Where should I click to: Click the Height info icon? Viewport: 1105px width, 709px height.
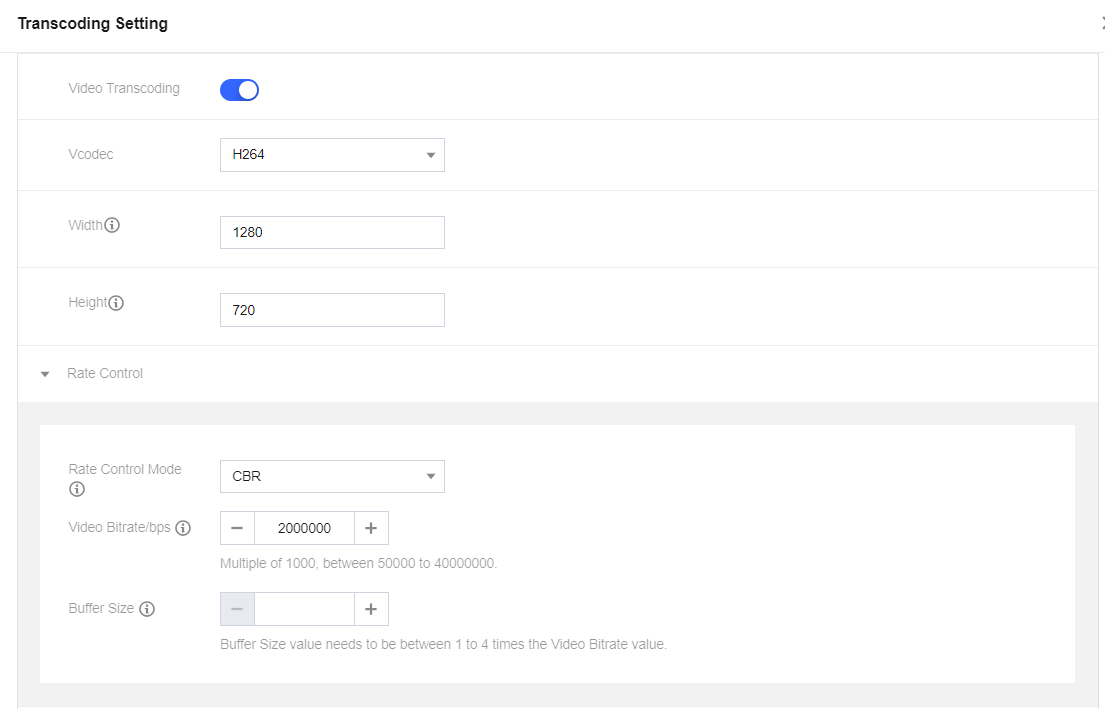(116, 303)
